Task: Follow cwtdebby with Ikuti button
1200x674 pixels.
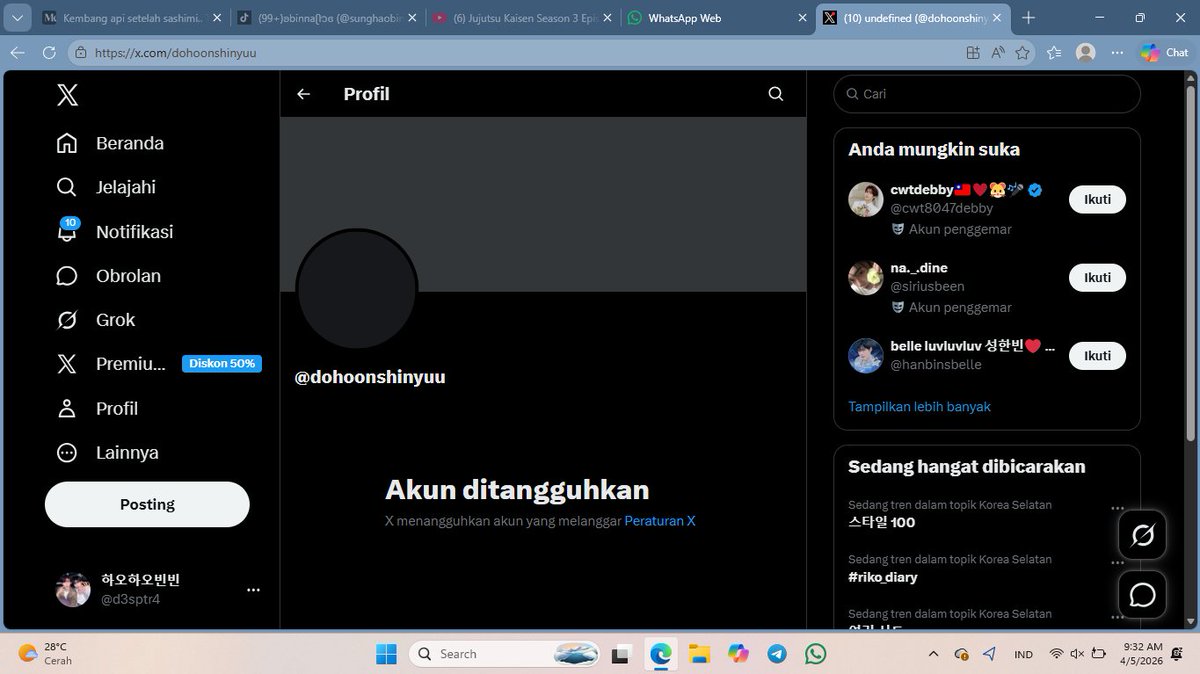Action: coord(1097,199)
